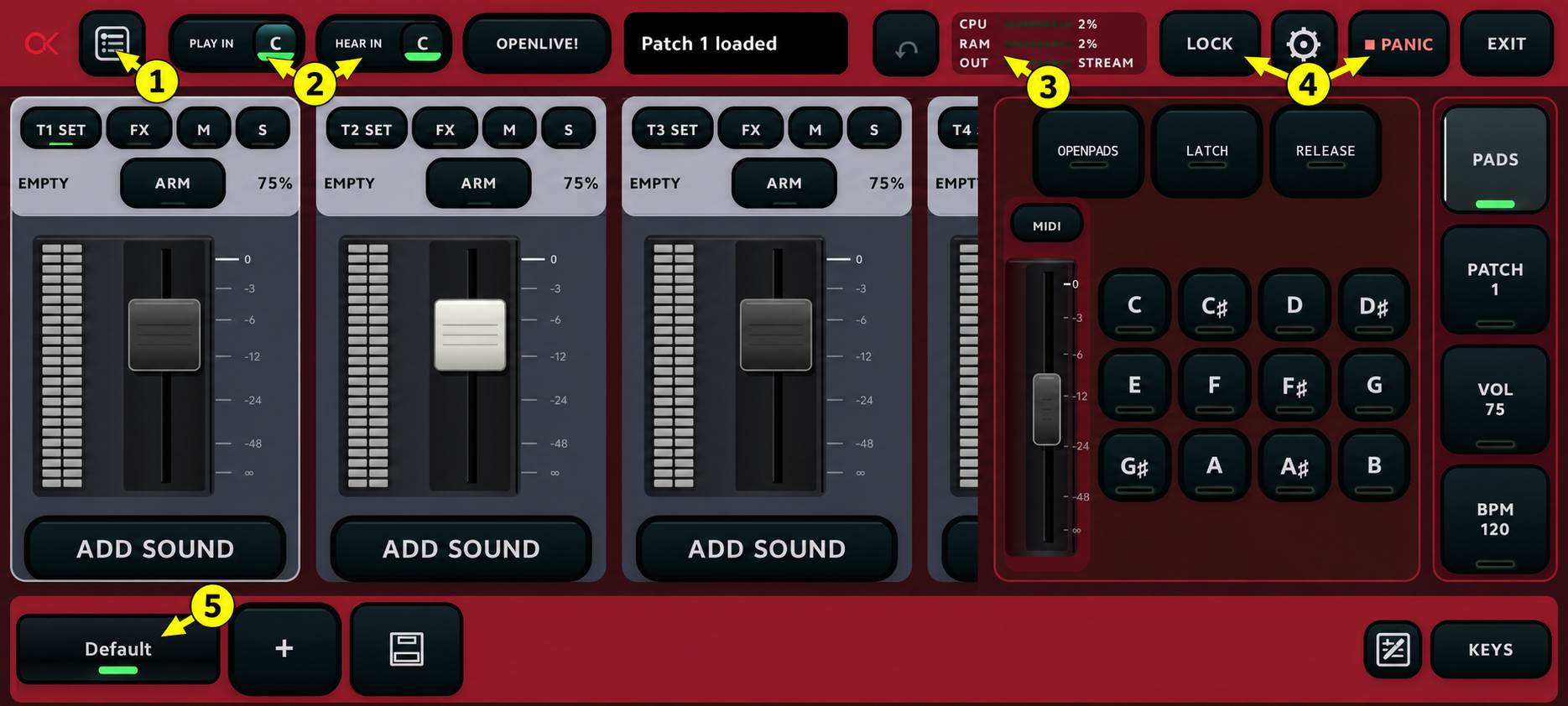Open track 2 FX panel
This screenshot has height=706, width=1568.
point(445,129)
